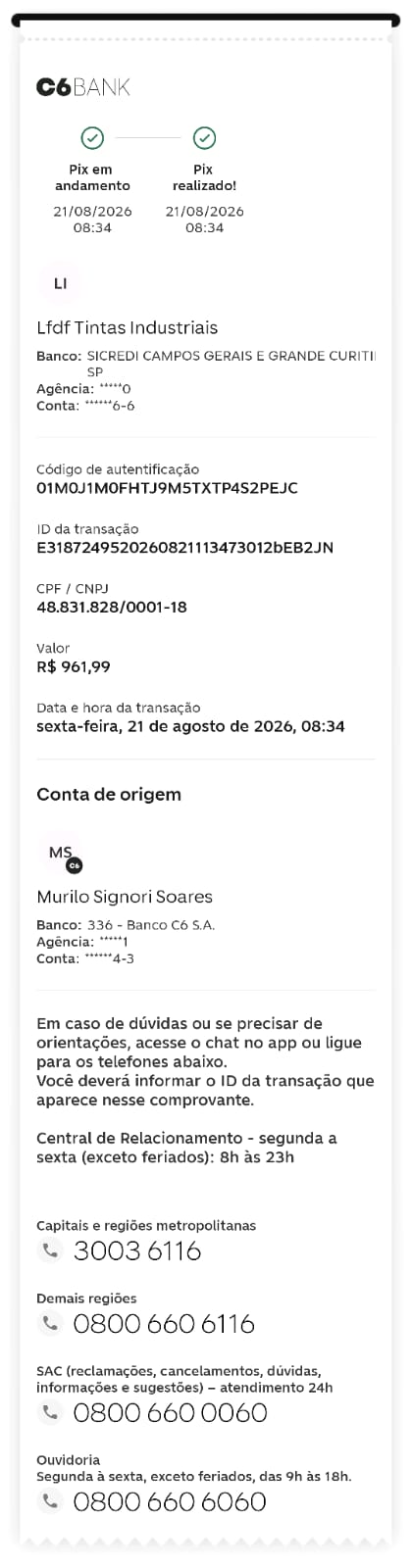
Task: Click the phone icon beside 0800 660 0060
Action: [49, 1412]
